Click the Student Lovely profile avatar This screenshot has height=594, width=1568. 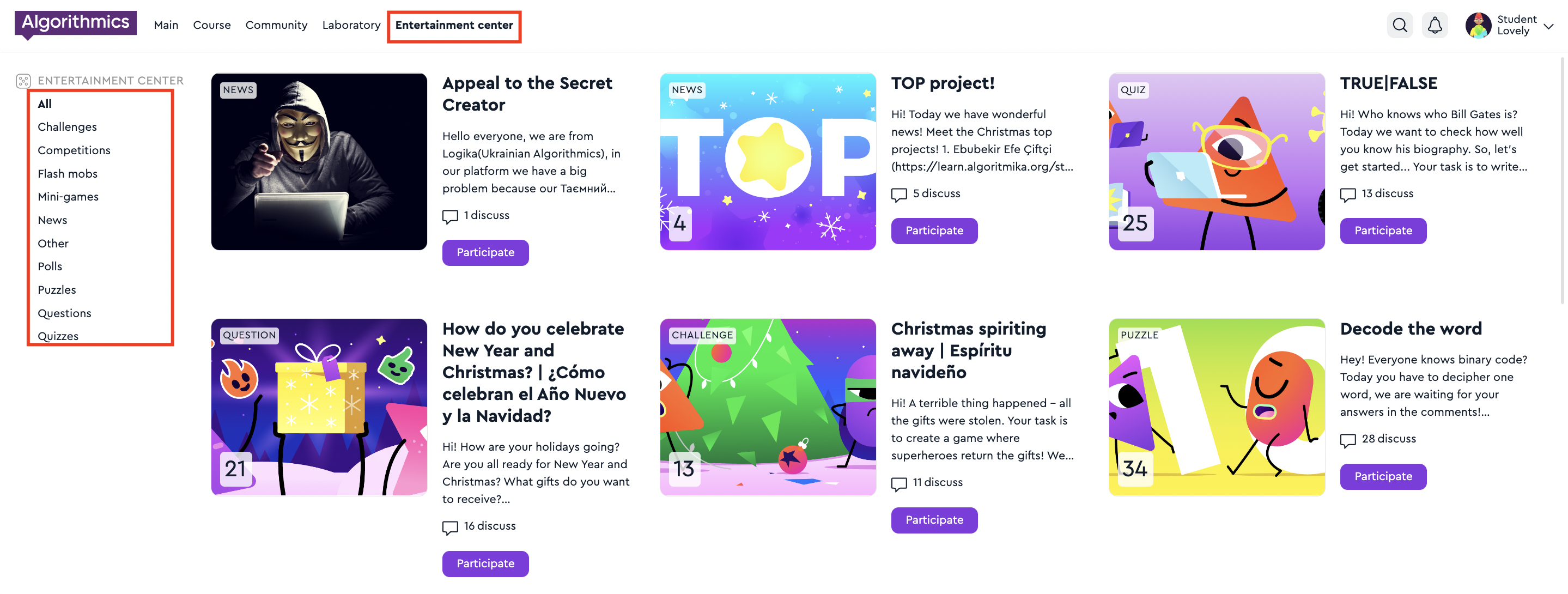(1478, 25)
